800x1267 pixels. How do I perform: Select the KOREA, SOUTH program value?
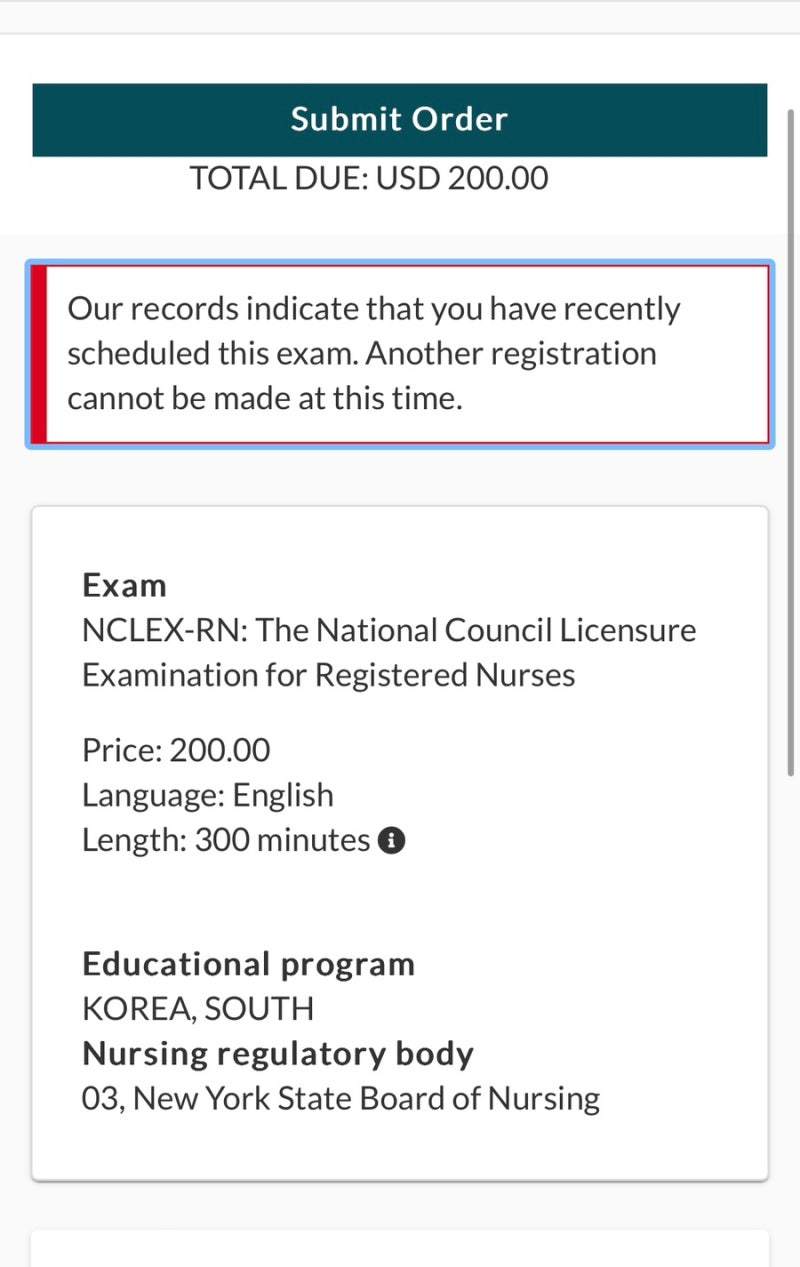[x=198, y=1008]
